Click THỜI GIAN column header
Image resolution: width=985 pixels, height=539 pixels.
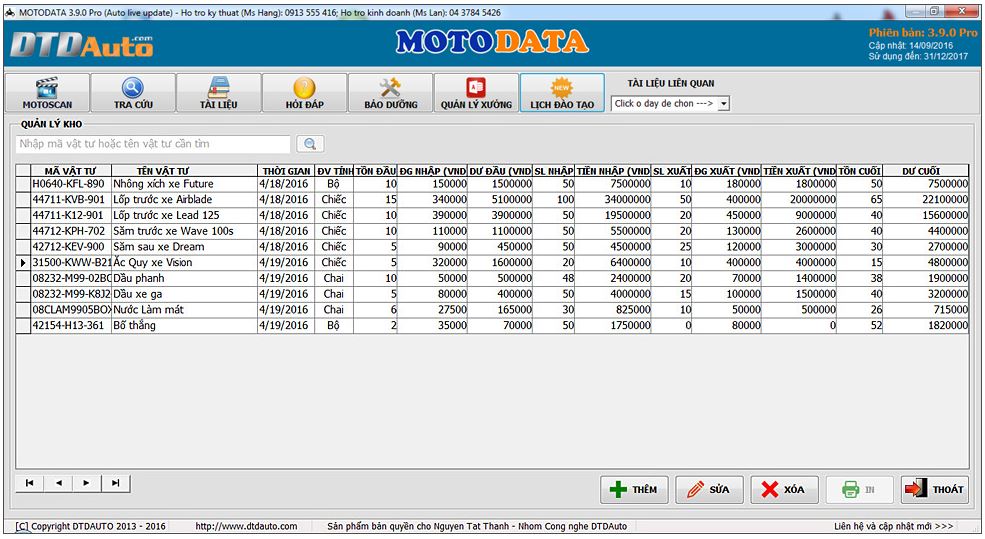286,171
